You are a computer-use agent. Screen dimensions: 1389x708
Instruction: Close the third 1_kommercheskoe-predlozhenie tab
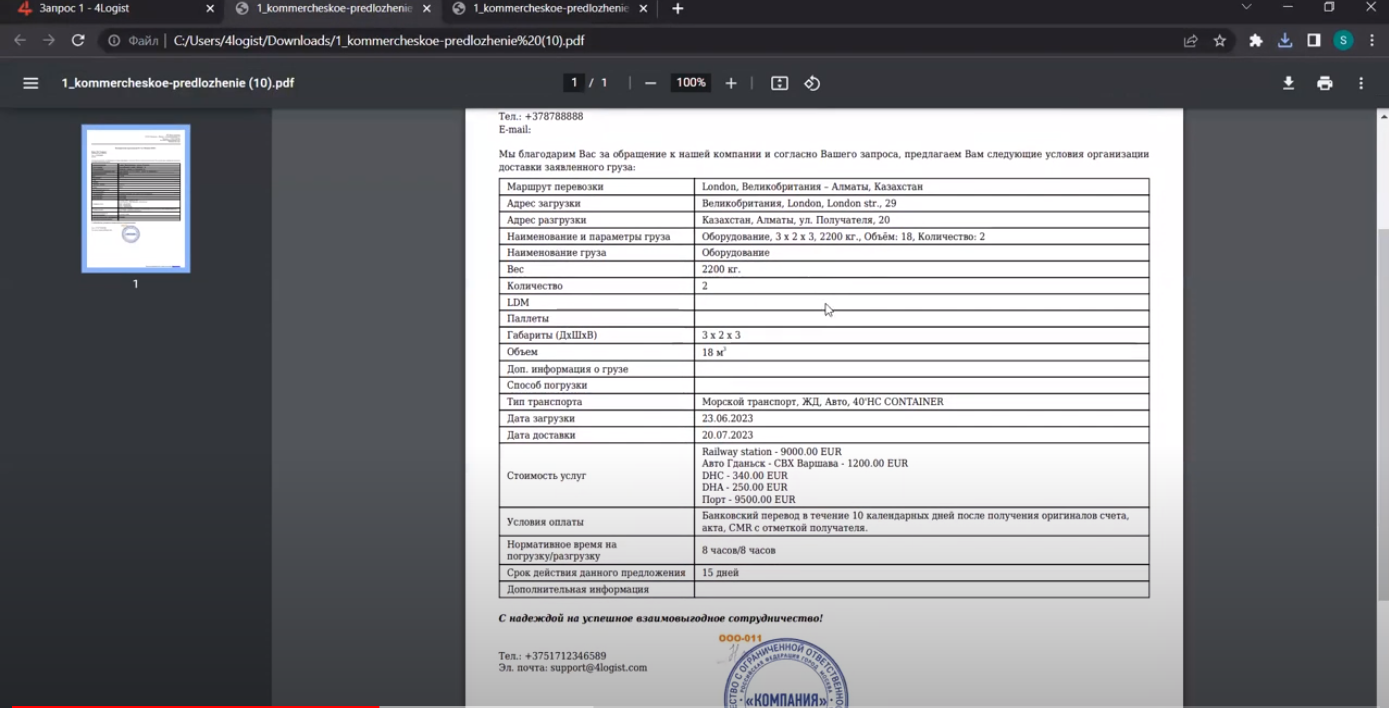coord(643,8)
